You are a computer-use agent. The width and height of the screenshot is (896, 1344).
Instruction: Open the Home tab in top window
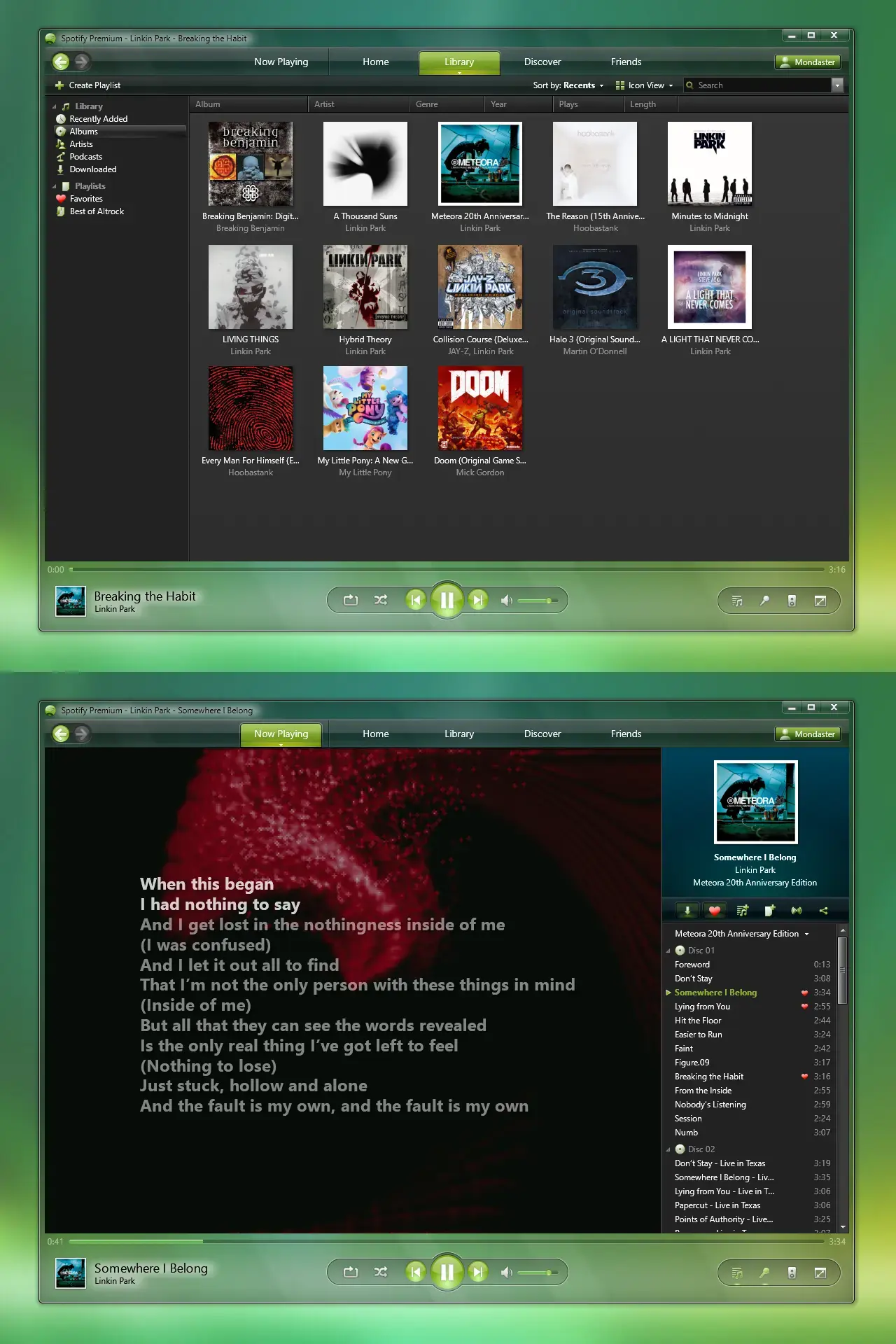tap(376, 62)
